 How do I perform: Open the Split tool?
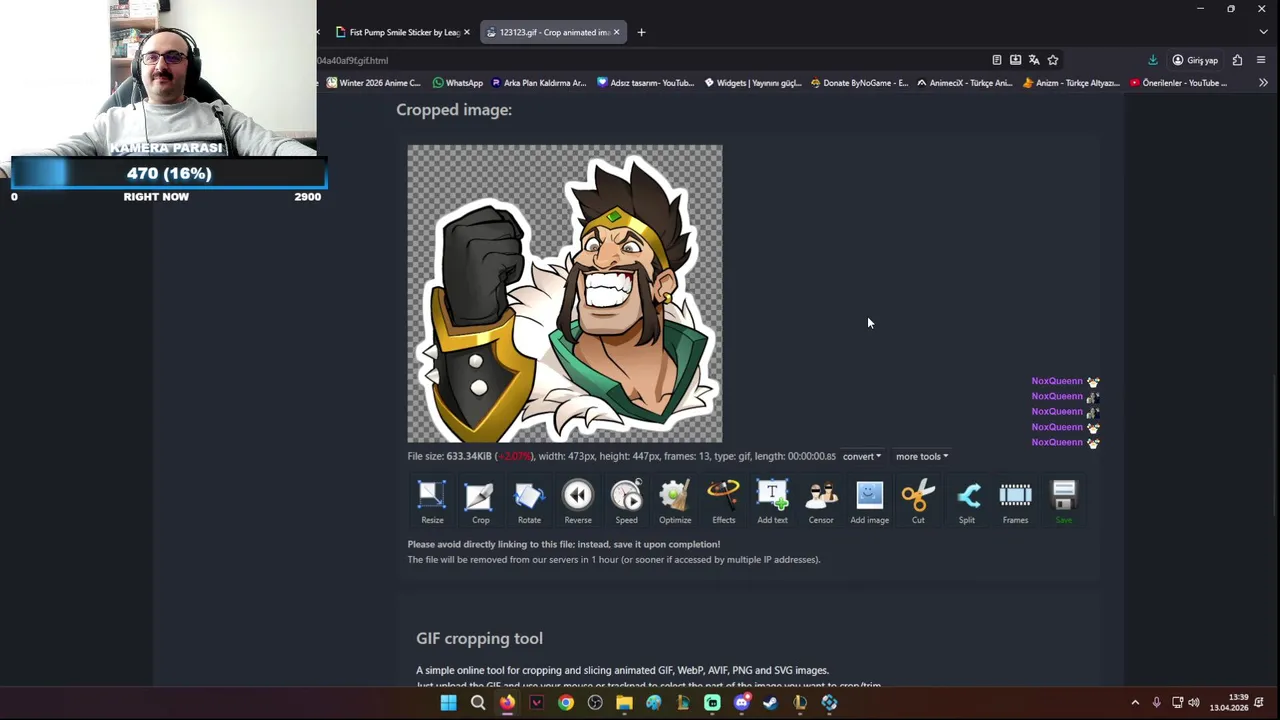coord(967,502)
